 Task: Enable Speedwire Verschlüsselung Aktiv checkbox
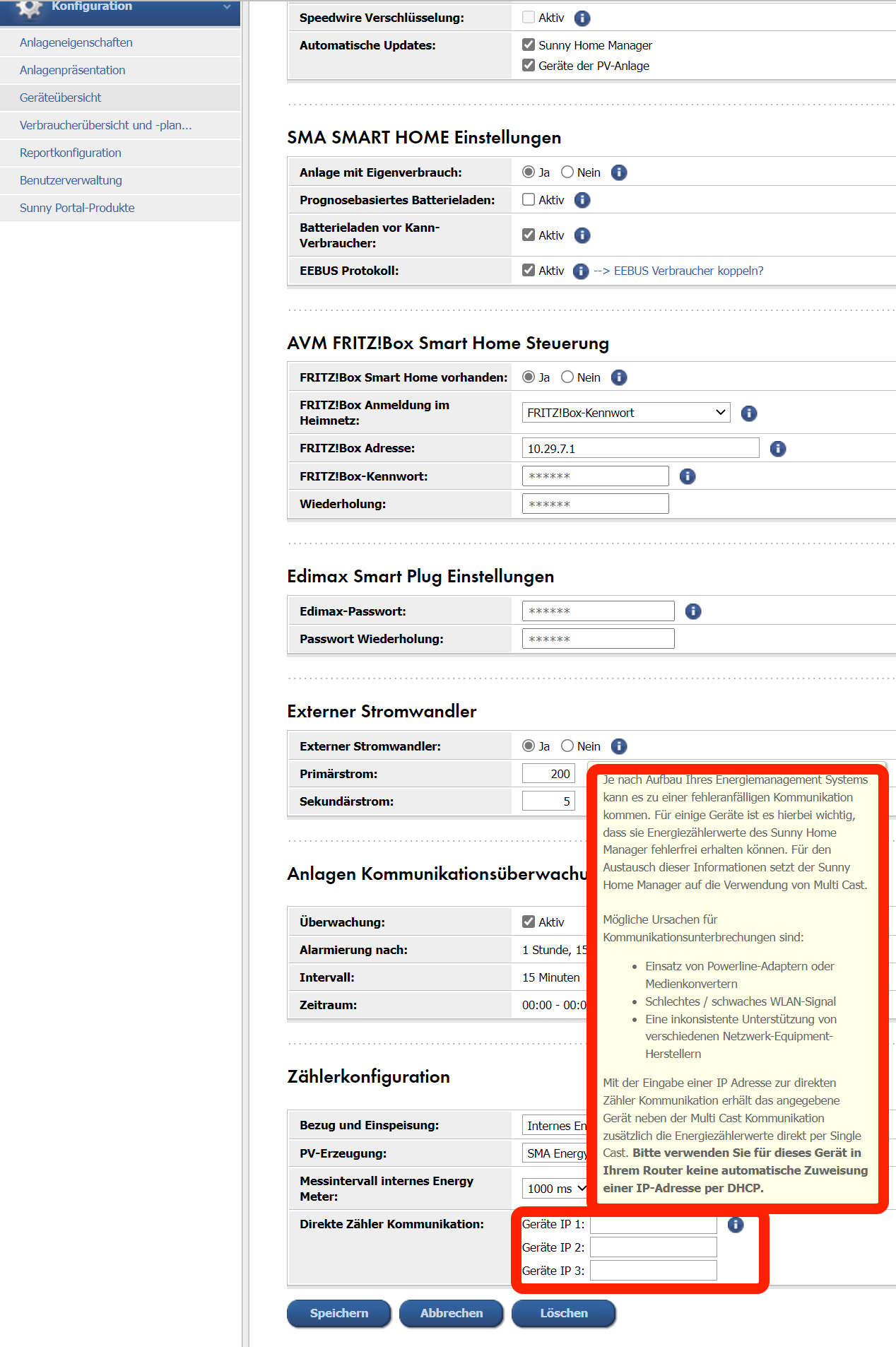(529, 17)
